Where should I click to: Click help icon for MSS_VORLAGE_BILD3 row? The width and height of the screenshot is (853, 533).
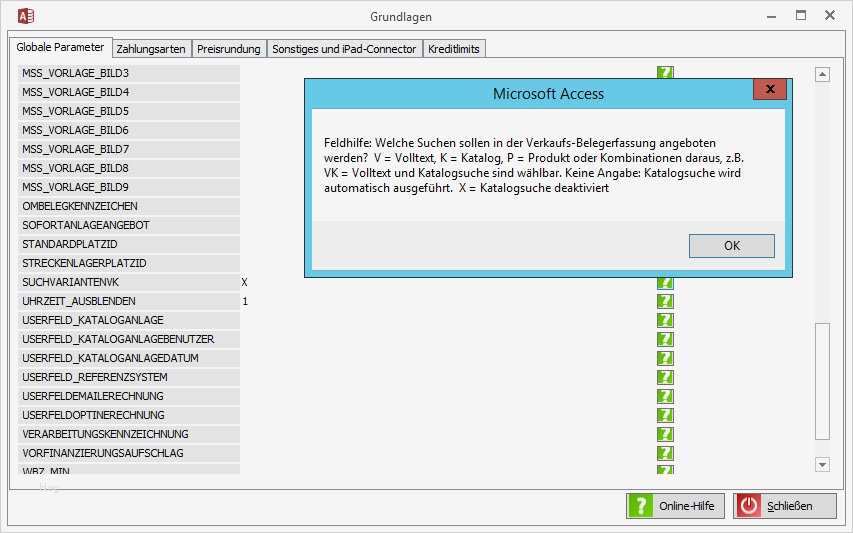pyautogui.click(x=665, y=72)
